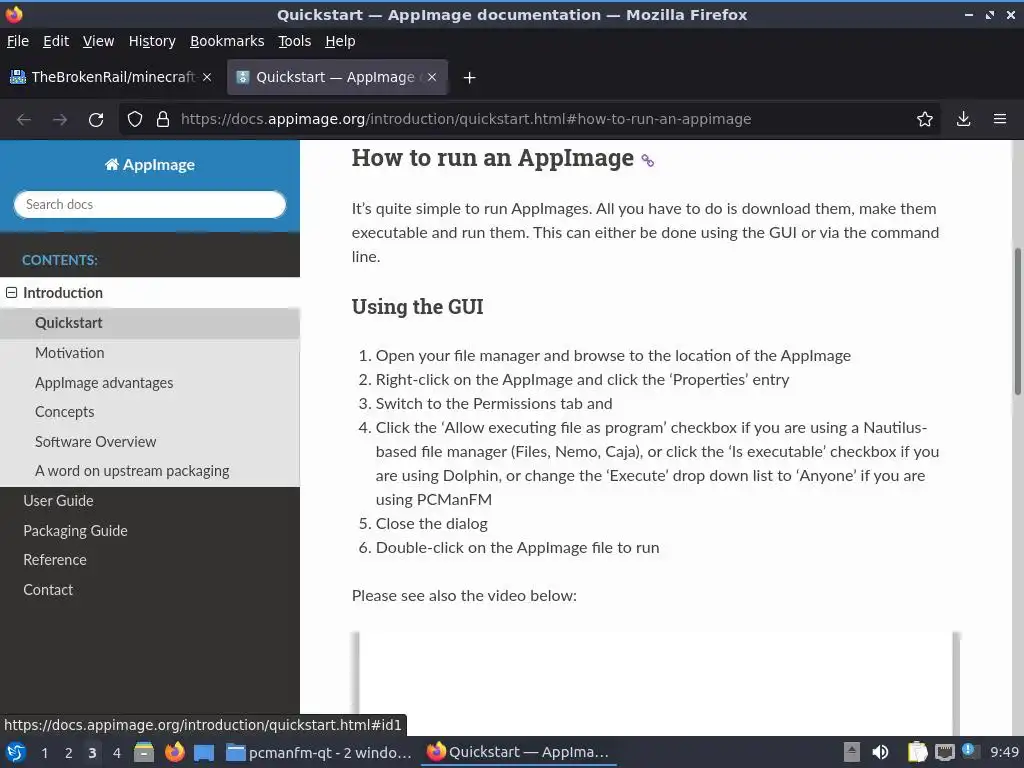Open the Contact section
The image size is (1024, 768).
[48, 590]
